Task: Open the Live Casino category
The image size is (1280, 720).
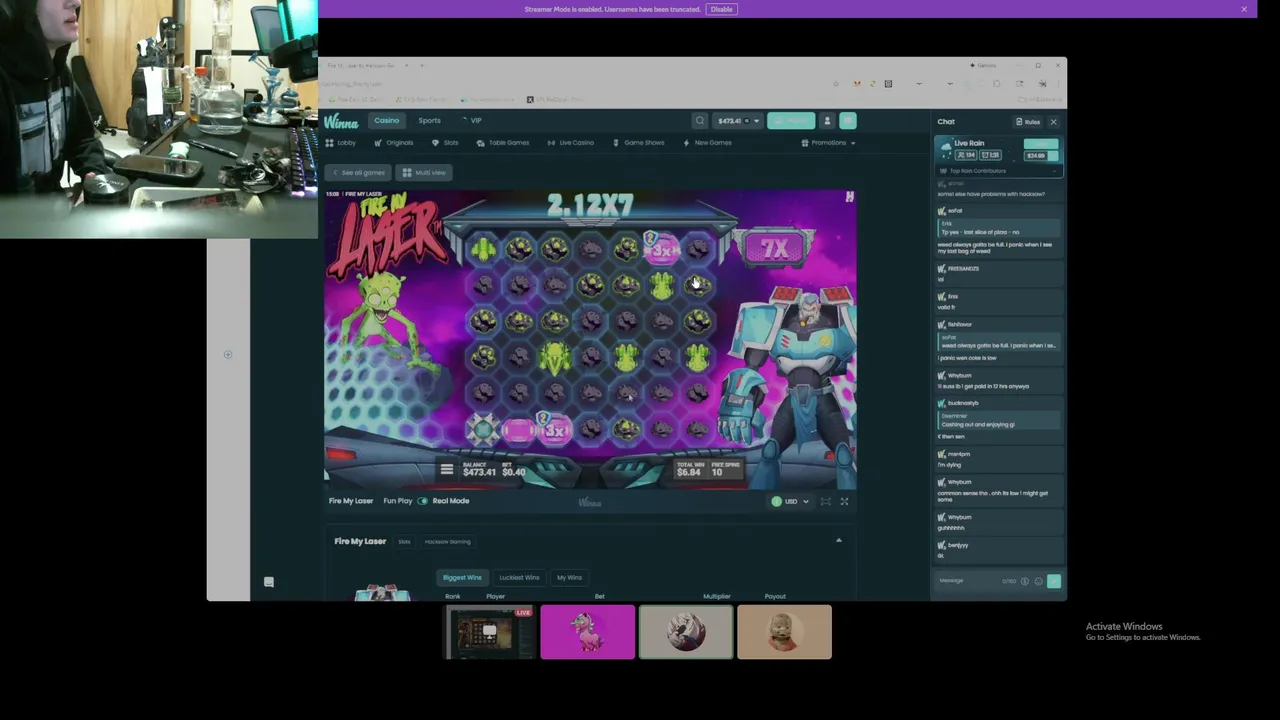Action: 571,143
